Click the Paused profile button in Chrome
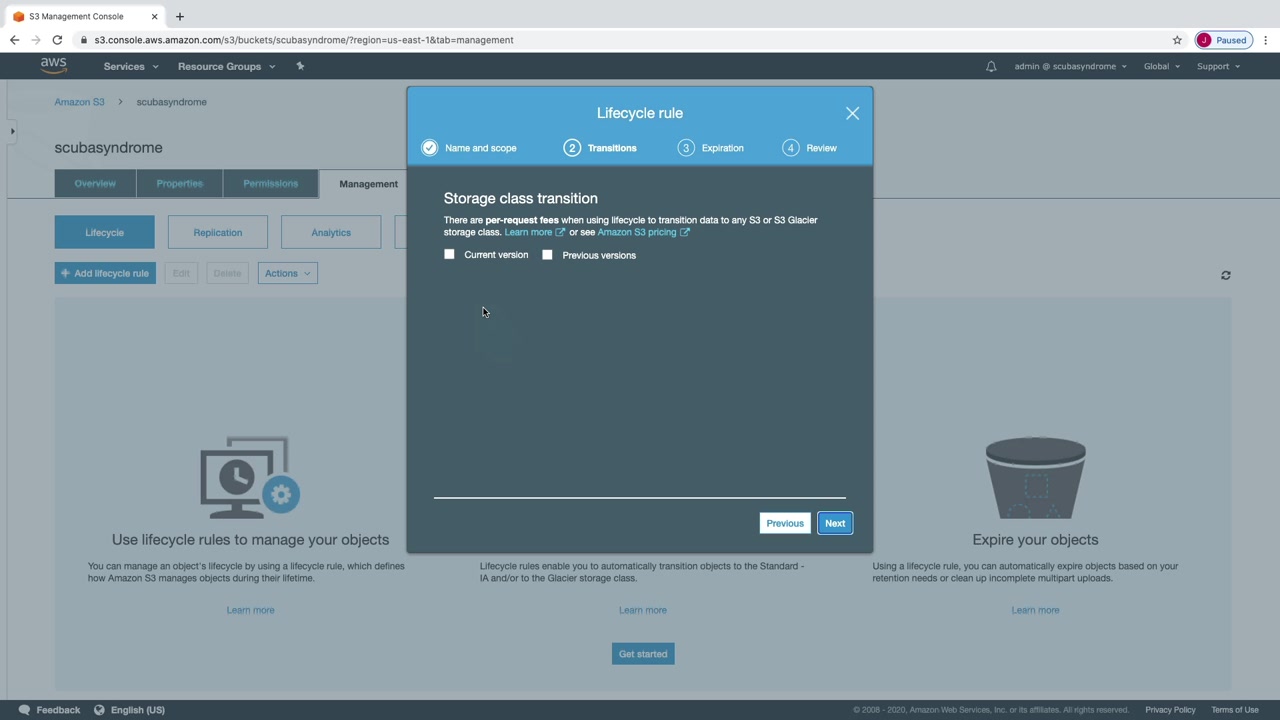The height and width of the screenshot is (720, 1280). [1223, 40]
